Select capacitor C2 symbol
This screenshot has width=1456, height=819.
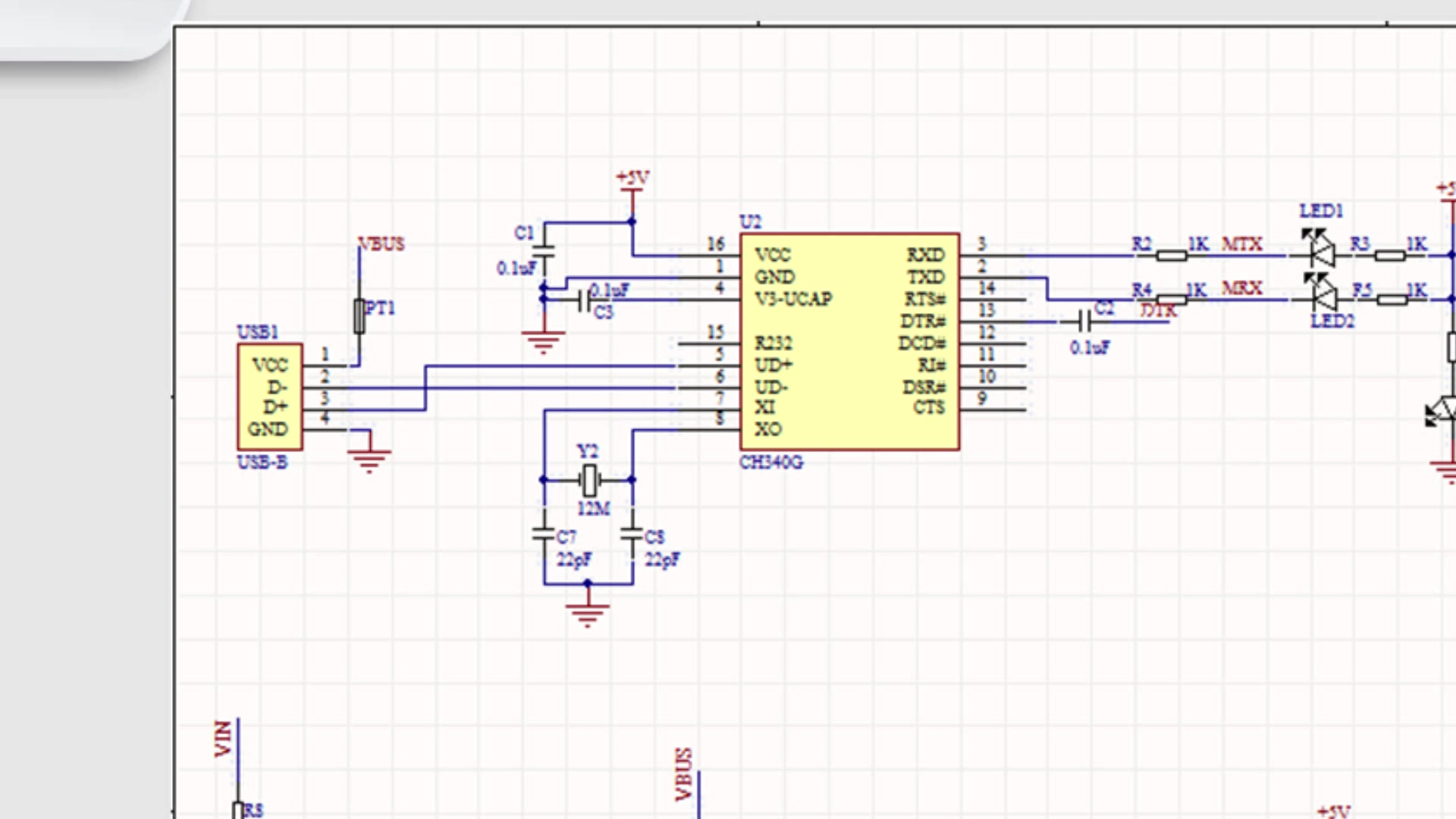(1084, 322)
